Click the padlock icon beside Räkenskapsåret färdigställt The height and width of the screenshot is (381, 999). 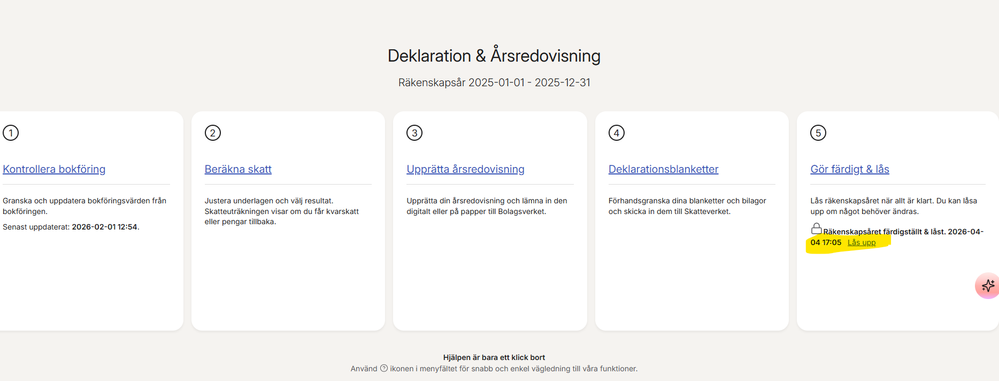pos(816,229)
